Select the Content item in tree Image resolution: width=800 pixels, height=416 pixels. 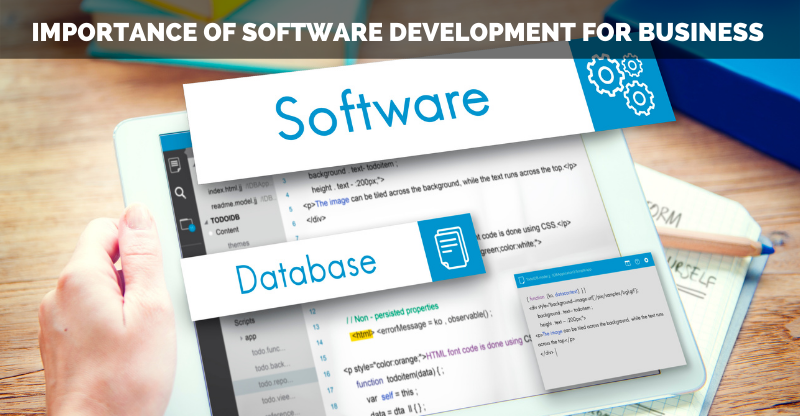coord(227,231)
